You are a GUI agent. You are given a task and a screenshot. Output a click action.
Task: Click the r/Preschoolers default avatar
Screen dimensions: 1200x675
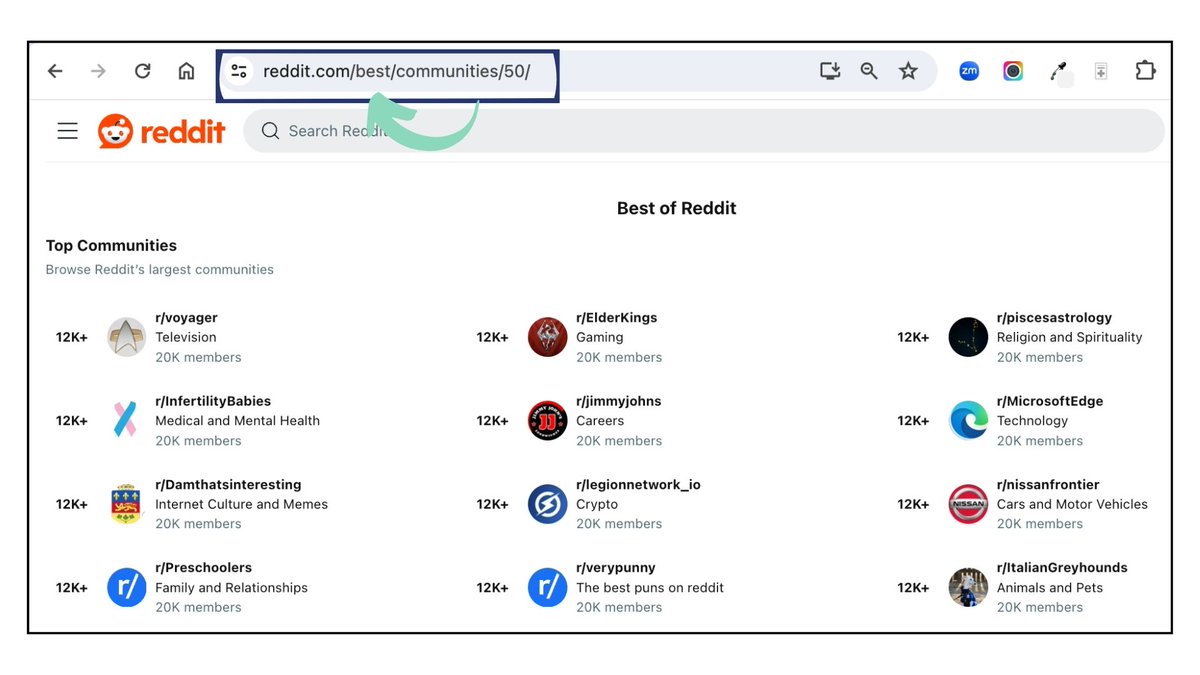coord(127,588)
